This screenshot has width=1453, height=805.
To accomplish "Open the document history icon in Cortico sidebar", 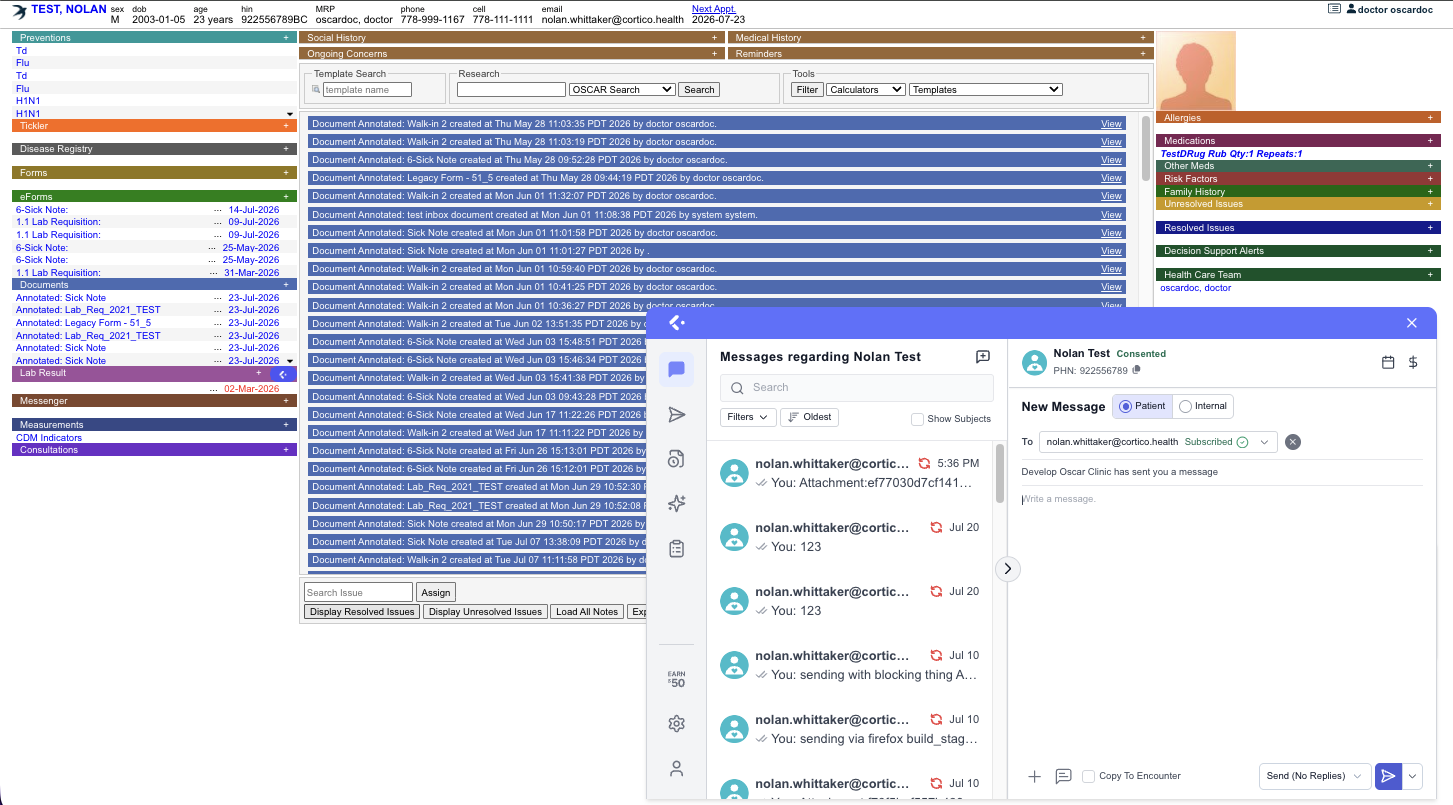I will point(676,459).
